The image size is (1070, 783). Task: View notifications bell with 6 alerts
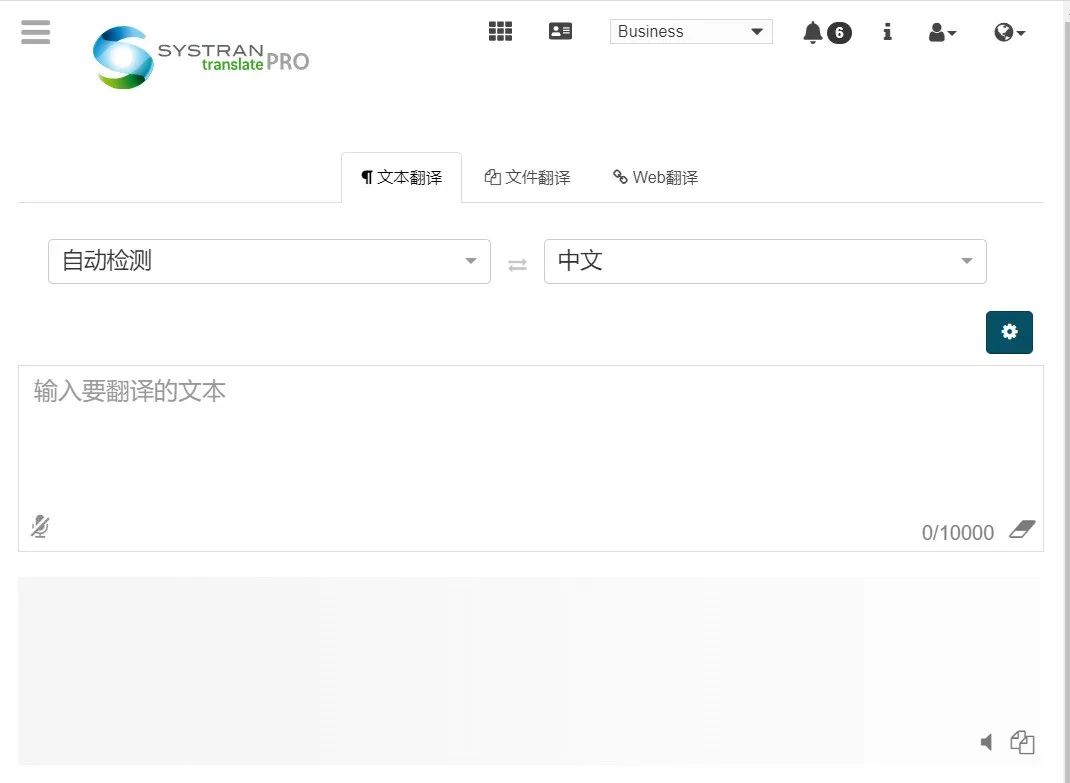[x=826, y=32]
